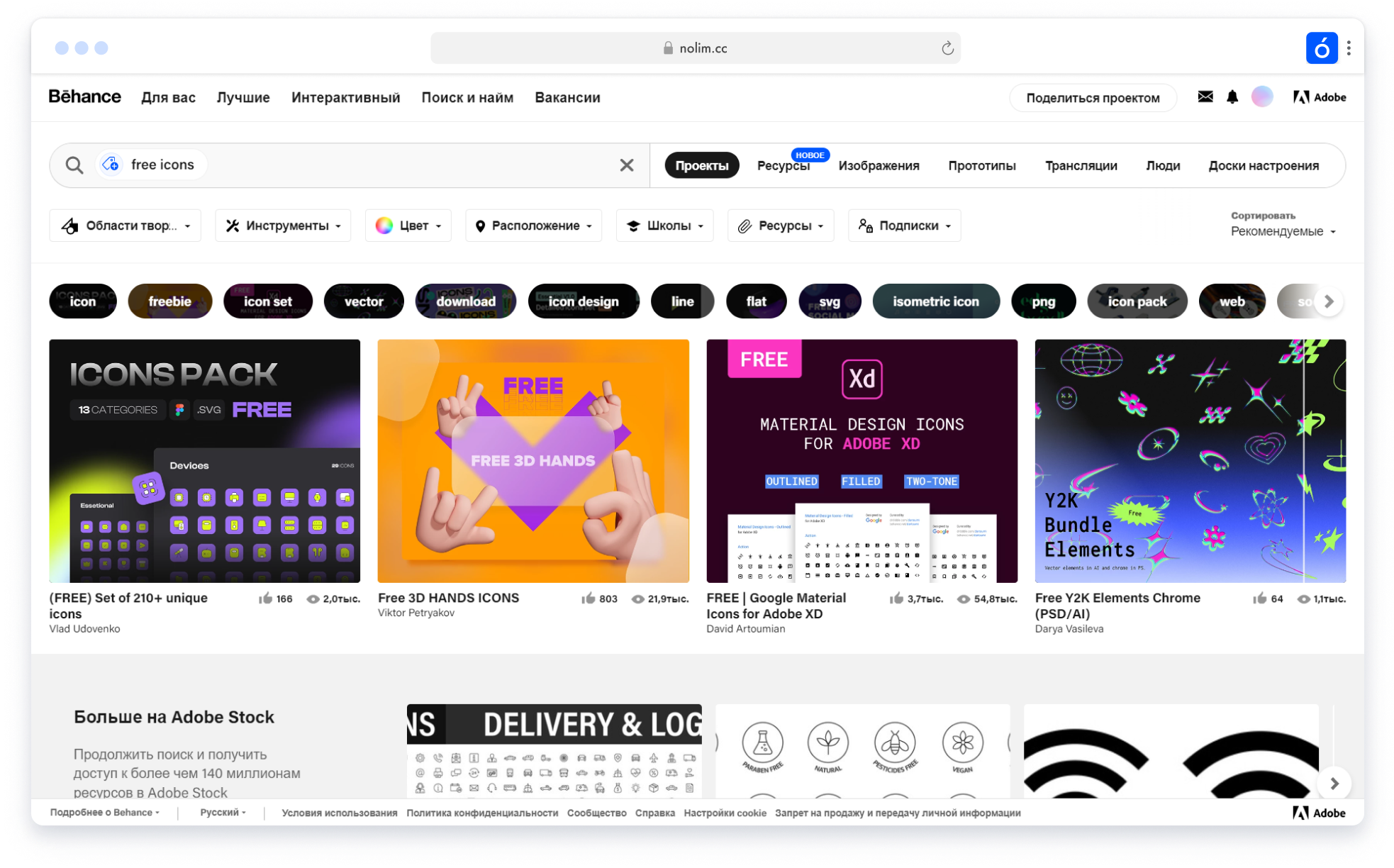Viewport: 1394px width, 868px height.
Task: Select the isometric icon tag chip
Action: click(936, 301)
